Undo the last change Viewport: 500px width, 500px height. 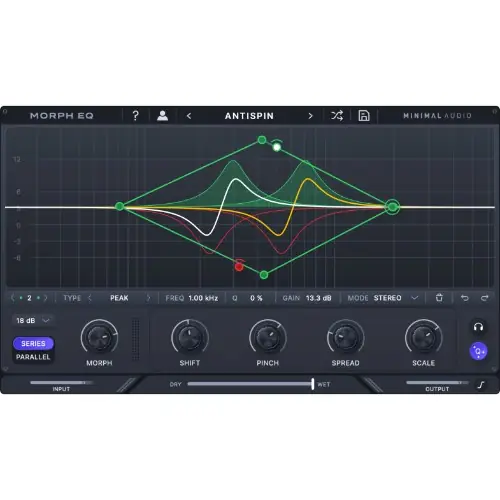(x=464, y=298)
